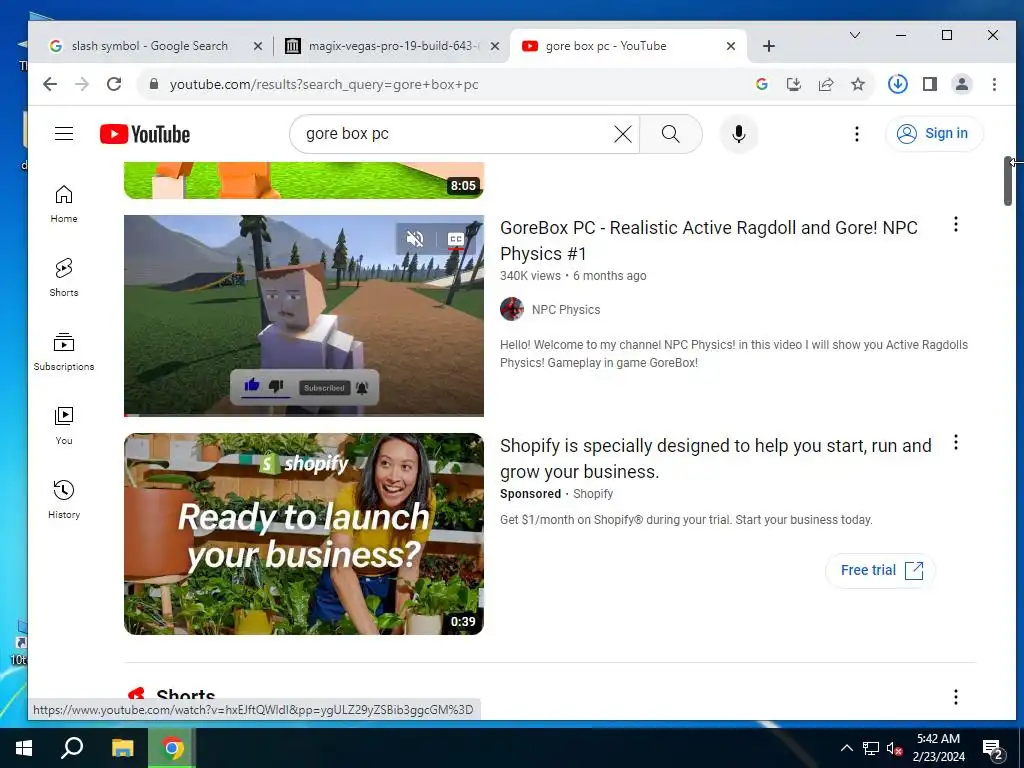Click the Google icon in the address bar

(x=761, y=84)
